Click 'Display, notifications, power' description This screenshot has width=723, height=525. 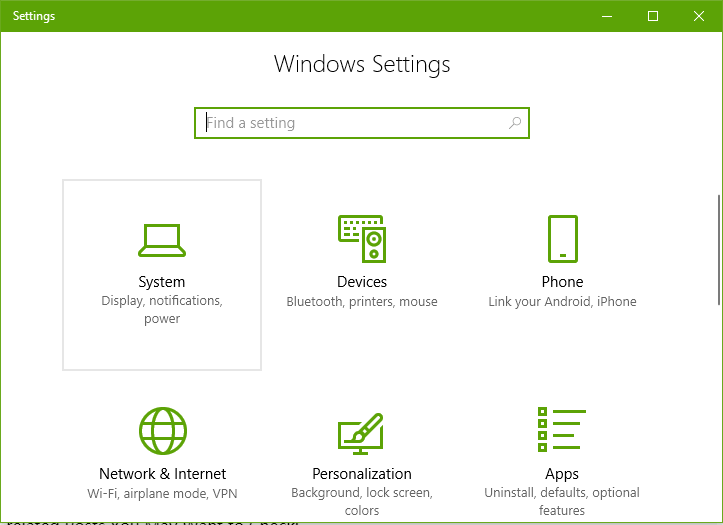click(162, 310)
